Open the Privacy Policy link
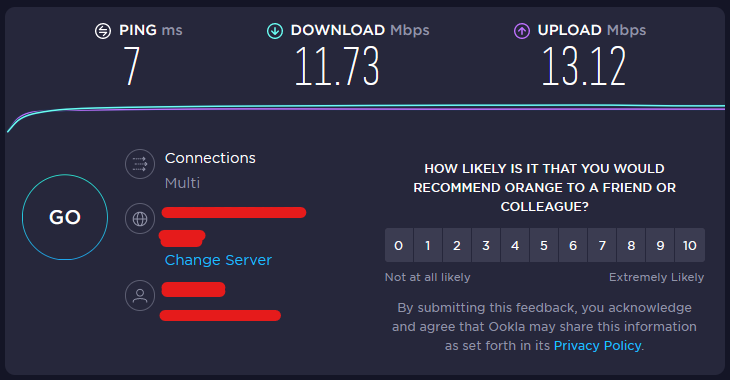This screenshot has height=380, width=730. click(x=597, y=346)
